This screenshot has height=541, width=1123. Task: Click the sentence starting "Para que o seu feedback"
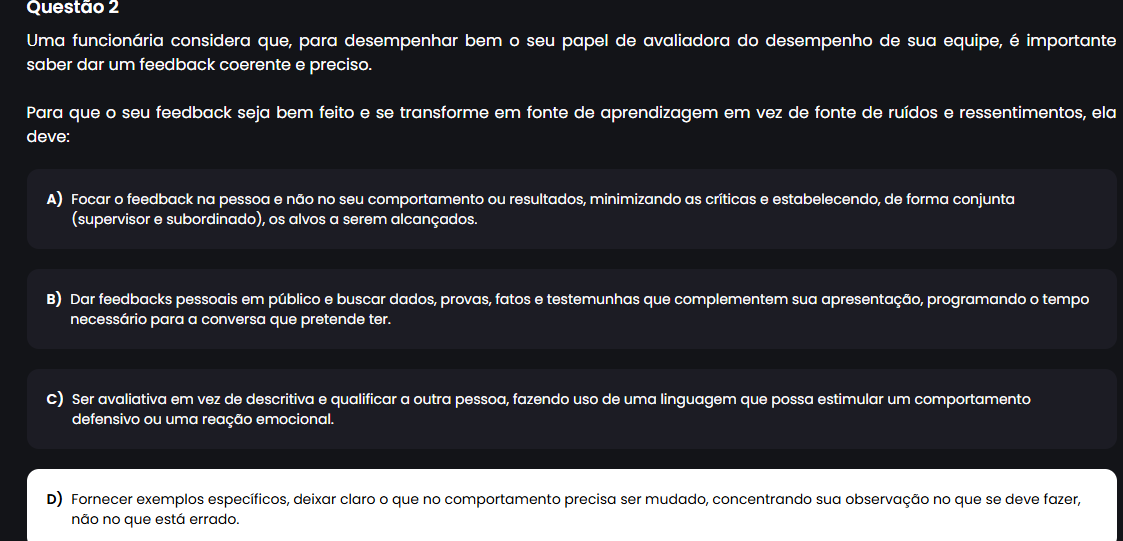[x=571, y=112]
